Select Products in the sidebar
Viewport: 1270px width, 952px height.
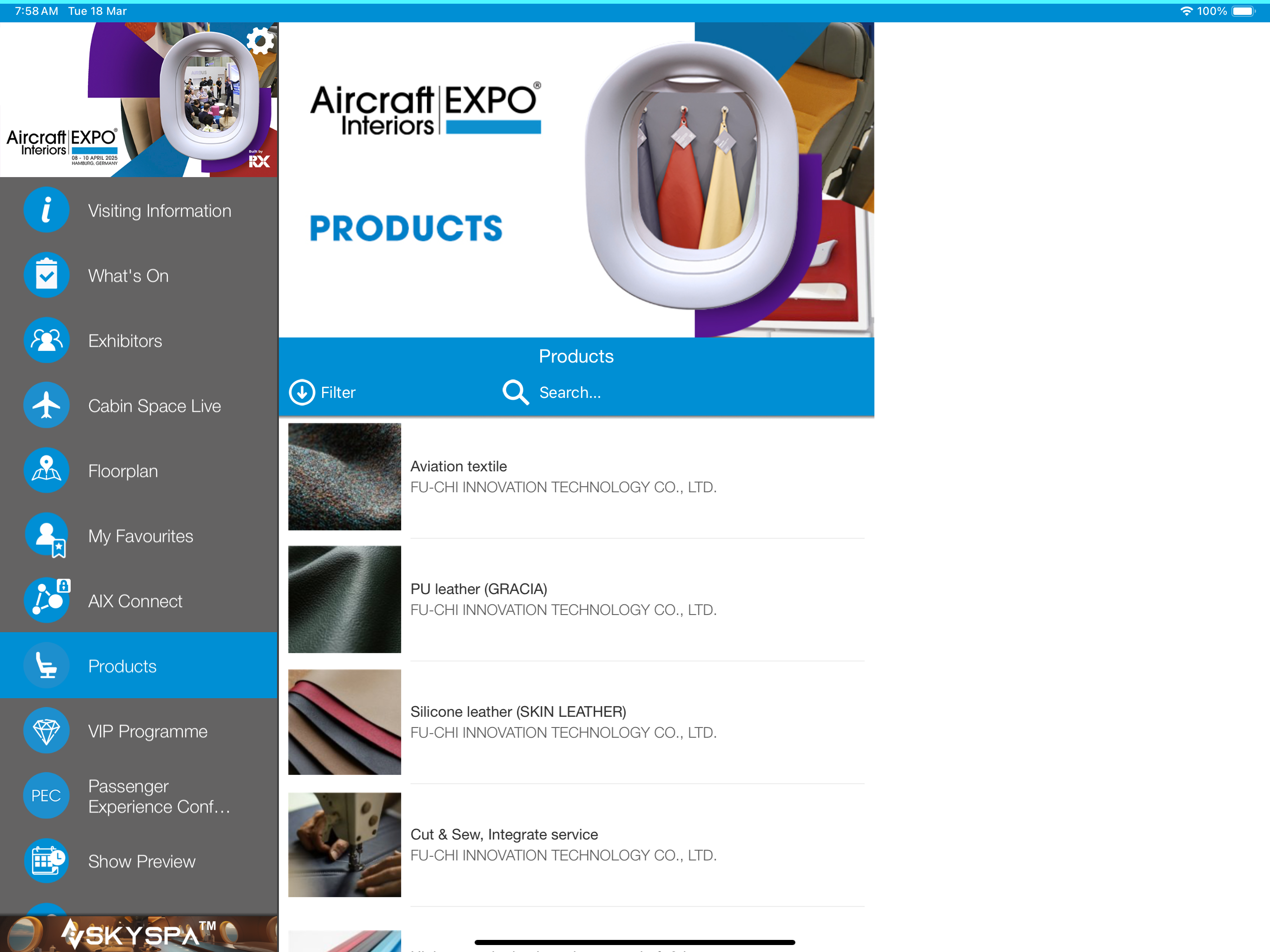tap(139, 666)
